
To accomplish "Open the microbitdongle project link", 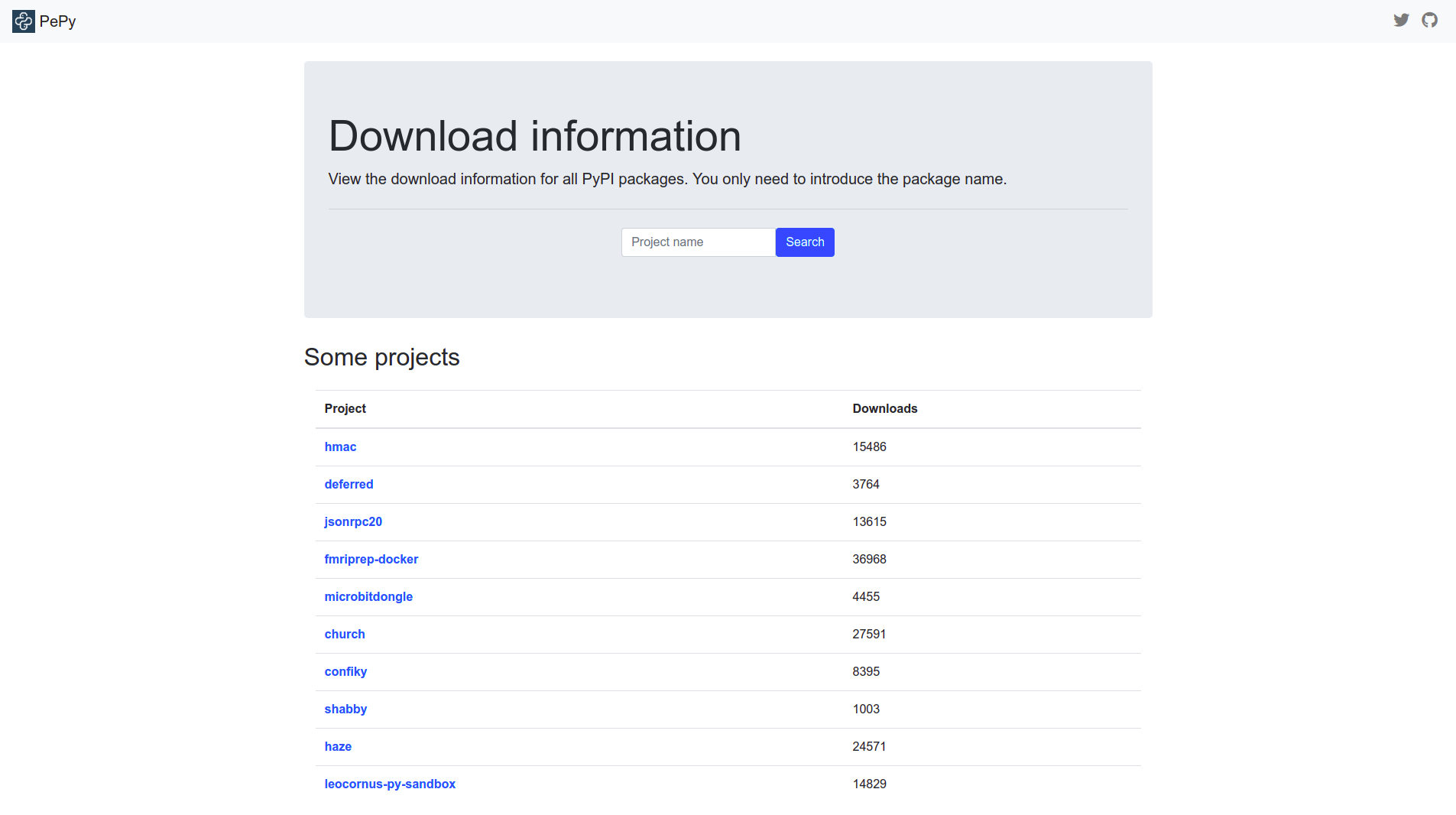I will click(368, 597).
